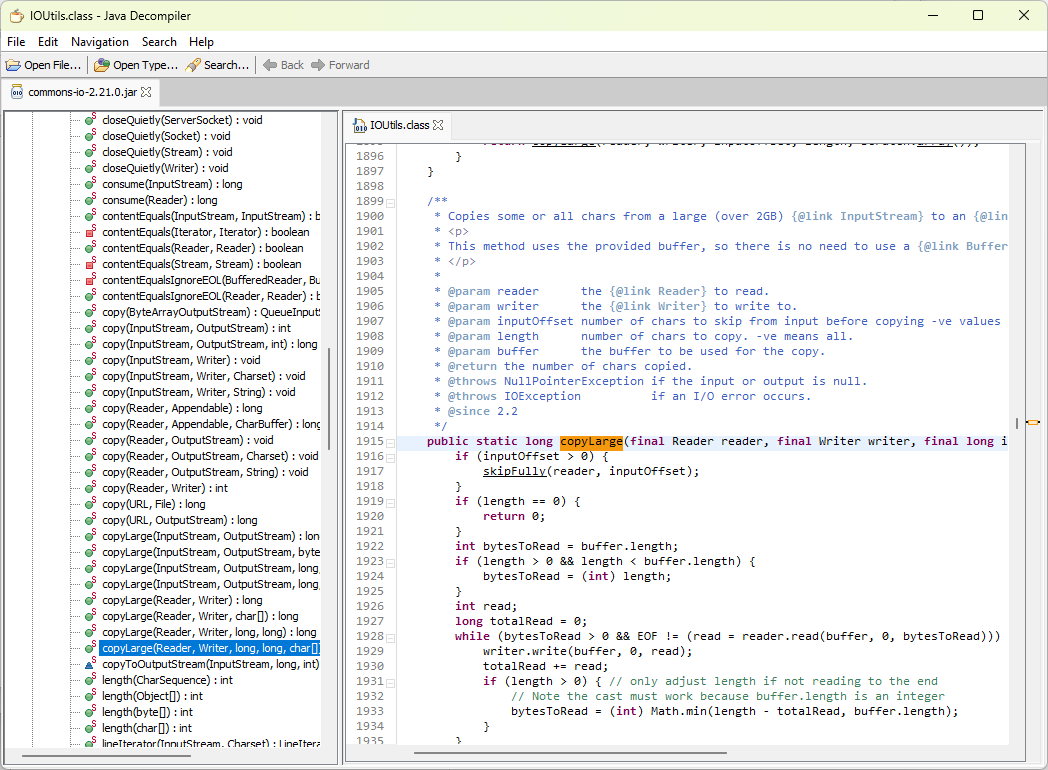Screen dimensions: 1048x770
Task: Close the IOUtils.class editor tab
Action: click(438, 125)
